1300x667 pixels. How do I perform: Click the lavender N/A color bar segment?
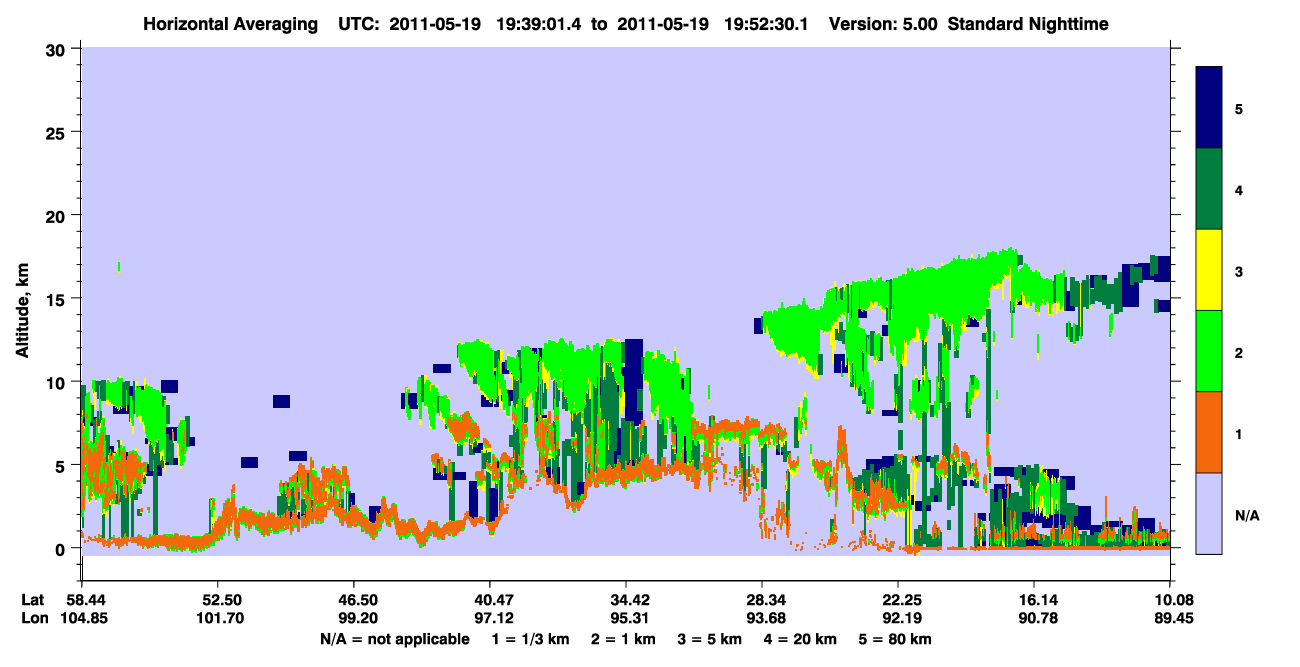1209,513
